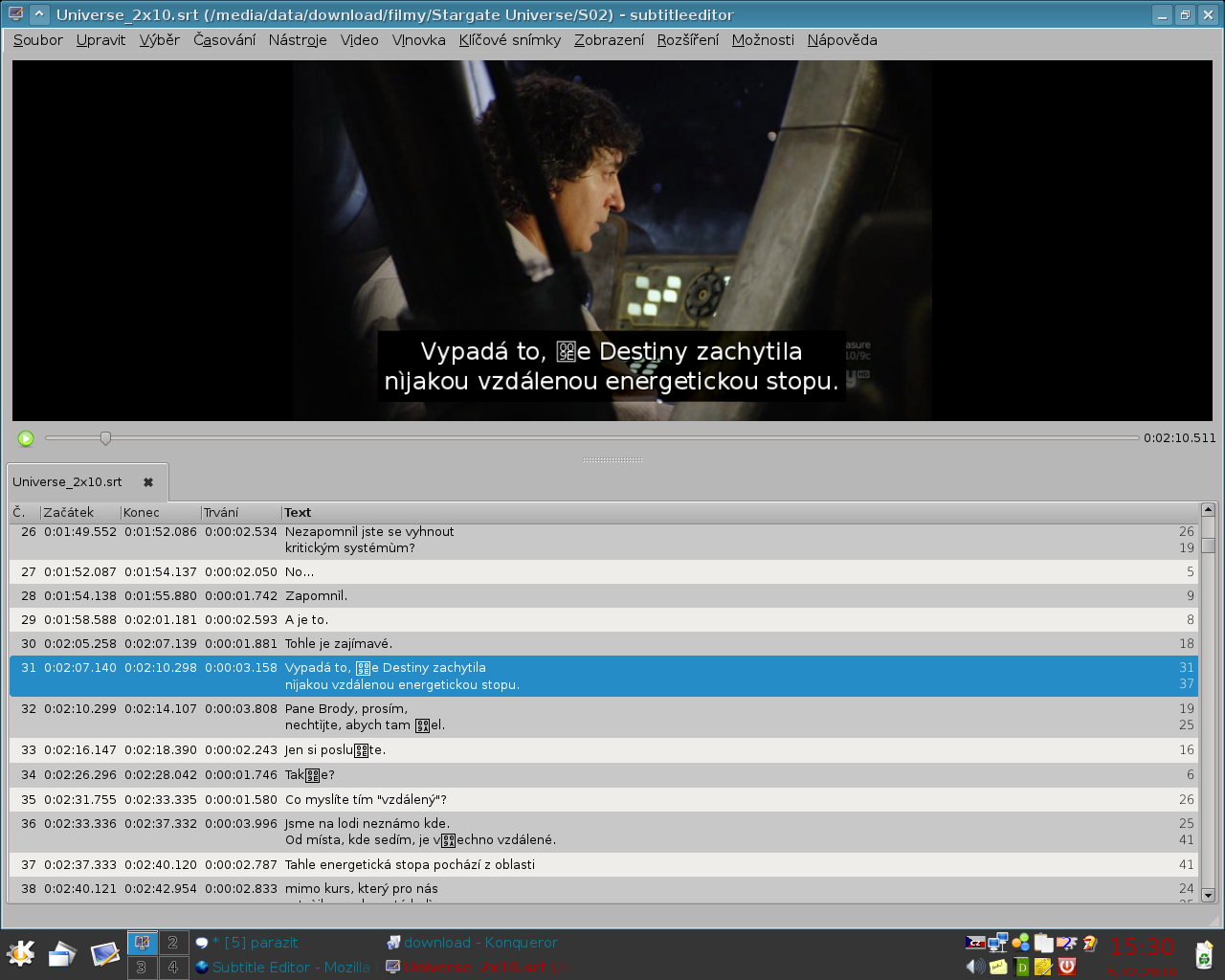The width and height of the screenshot is (1225, 980).
Task: Open the KDE K menu launcher
Action: click(21, 954)
